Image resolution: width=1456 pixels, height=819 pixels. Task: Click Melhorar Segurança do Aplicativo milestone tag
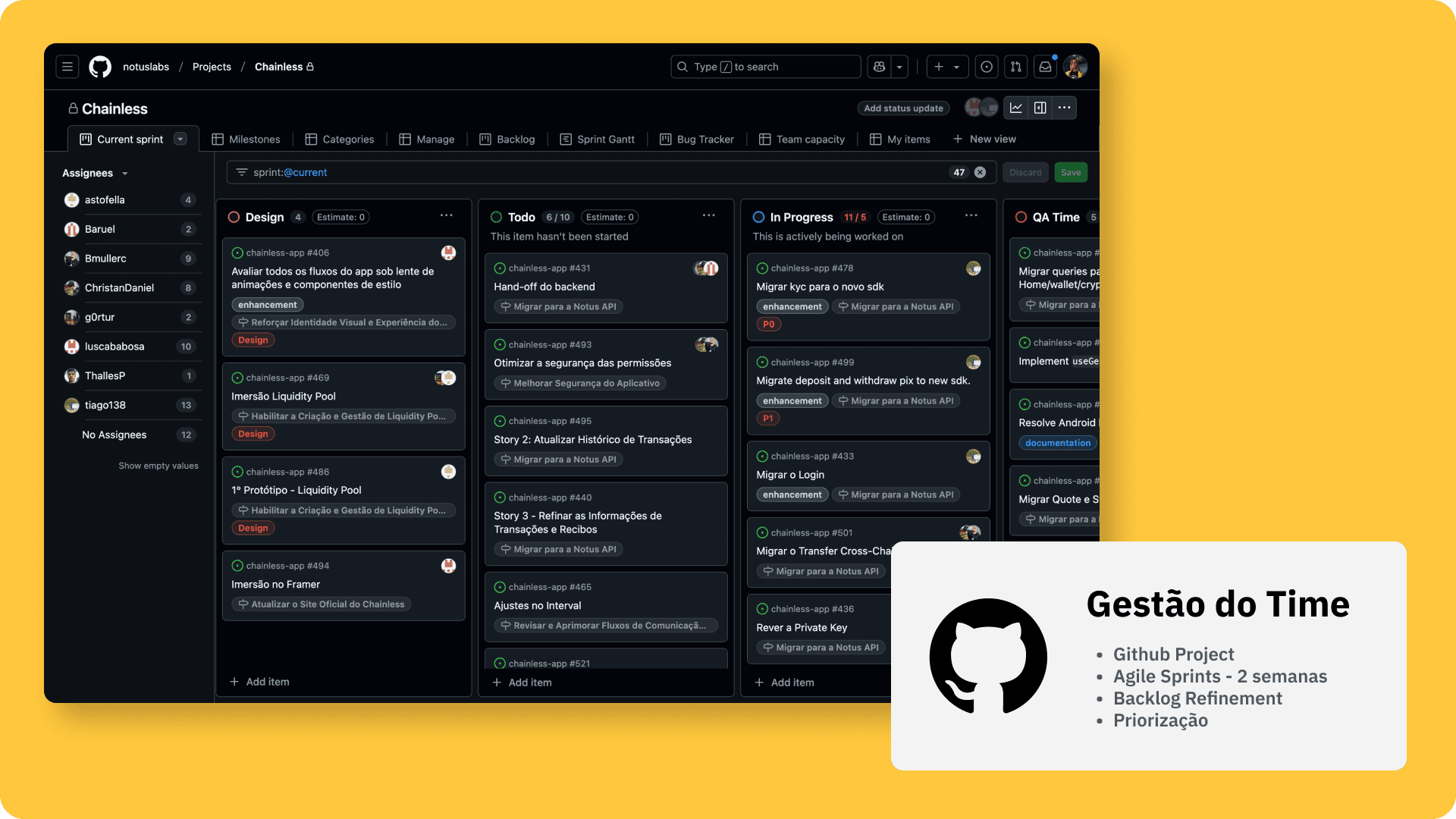coord(580,383)
